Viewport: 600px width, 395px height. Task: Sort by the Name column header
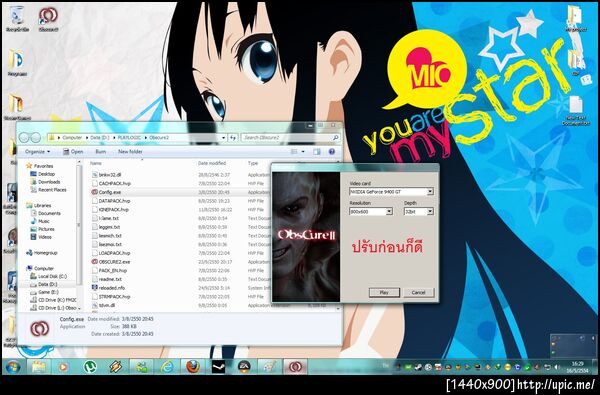click(96, 163)
